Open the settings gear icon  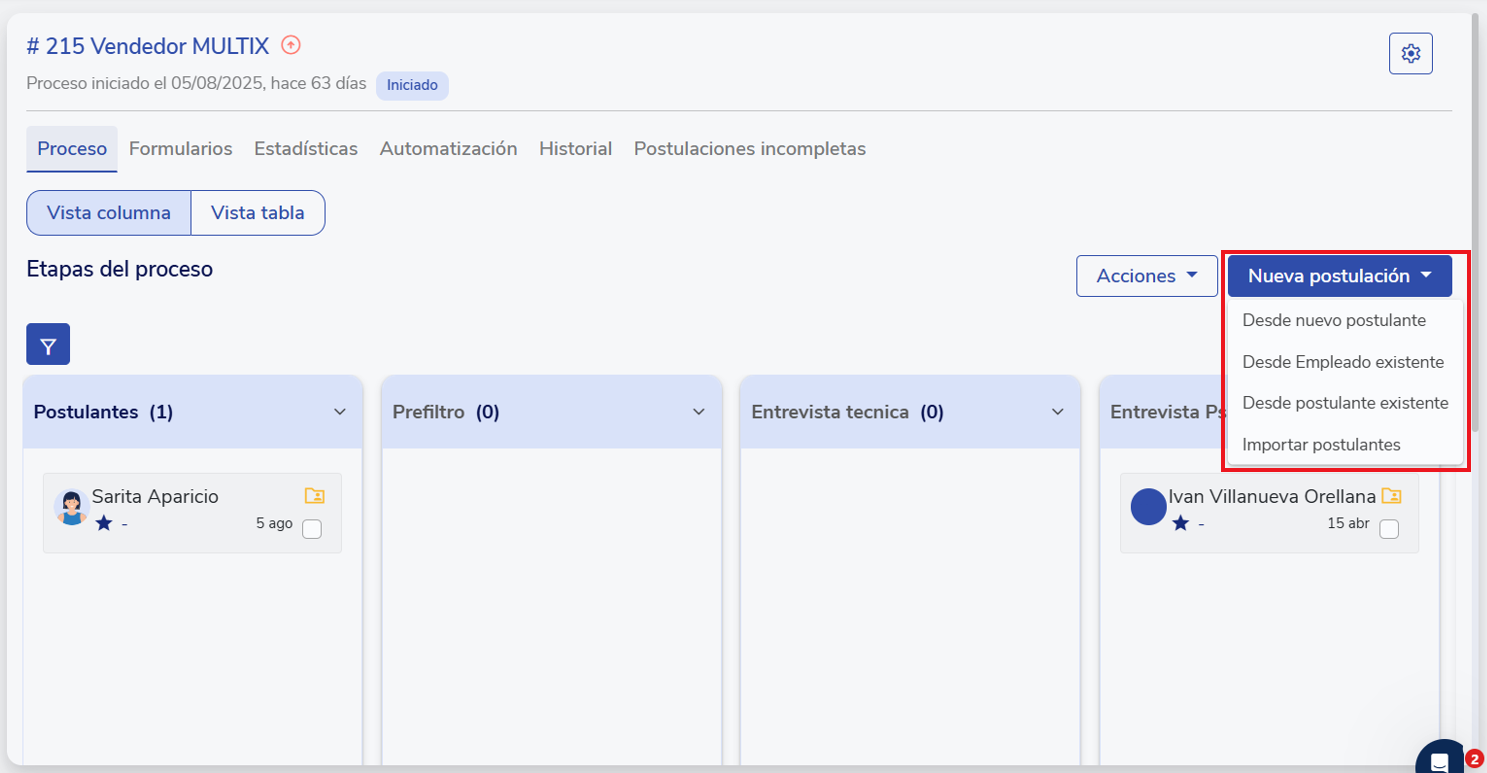tap(1410, 54)
